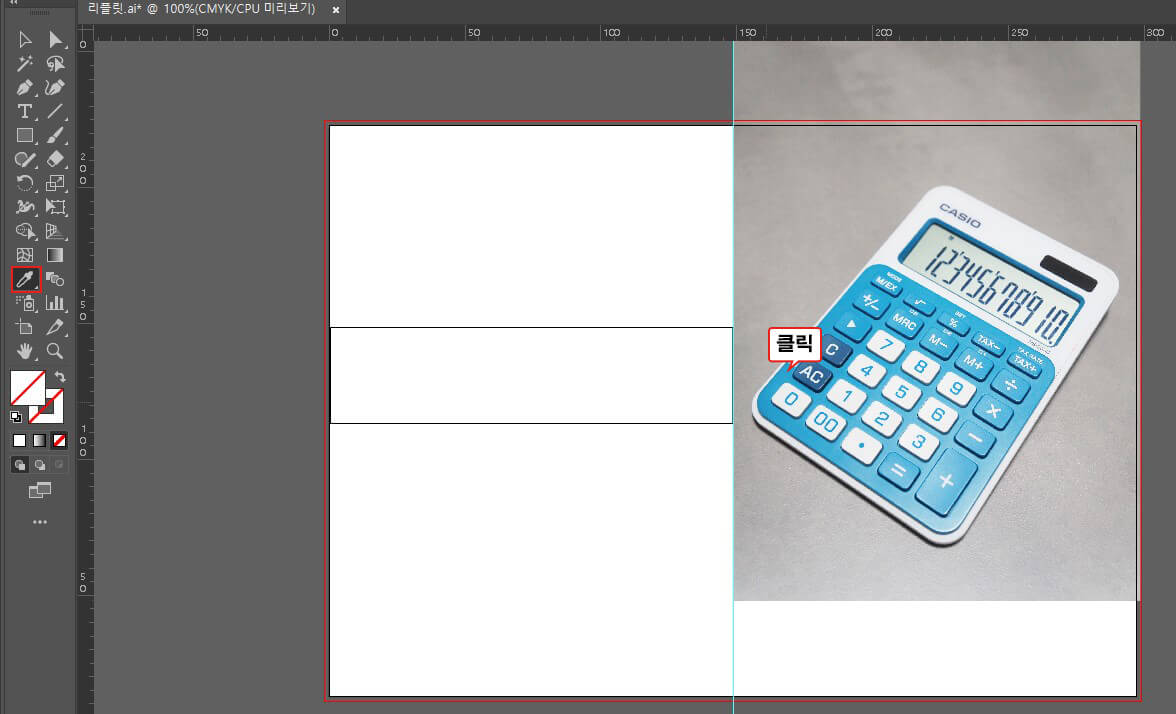1176x714 pixels.
Task: Select the Artboard tool
Action: point(25,327)
